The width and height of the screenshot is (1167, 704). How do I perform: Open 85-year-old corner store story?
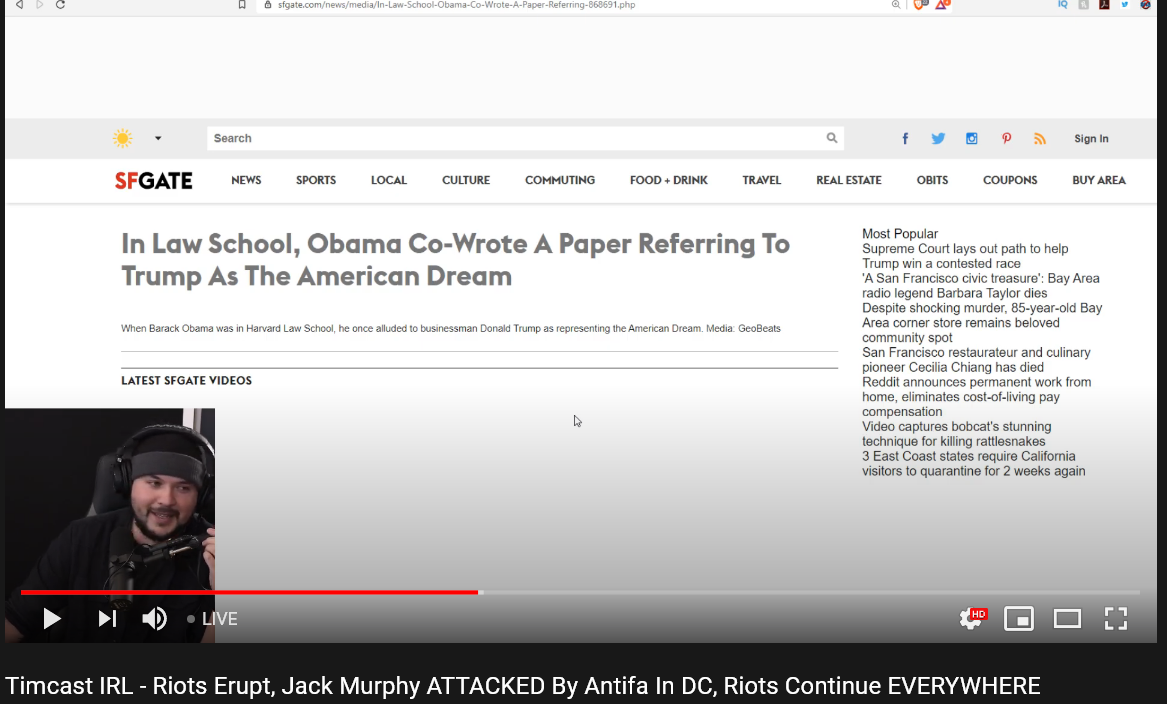982,322
